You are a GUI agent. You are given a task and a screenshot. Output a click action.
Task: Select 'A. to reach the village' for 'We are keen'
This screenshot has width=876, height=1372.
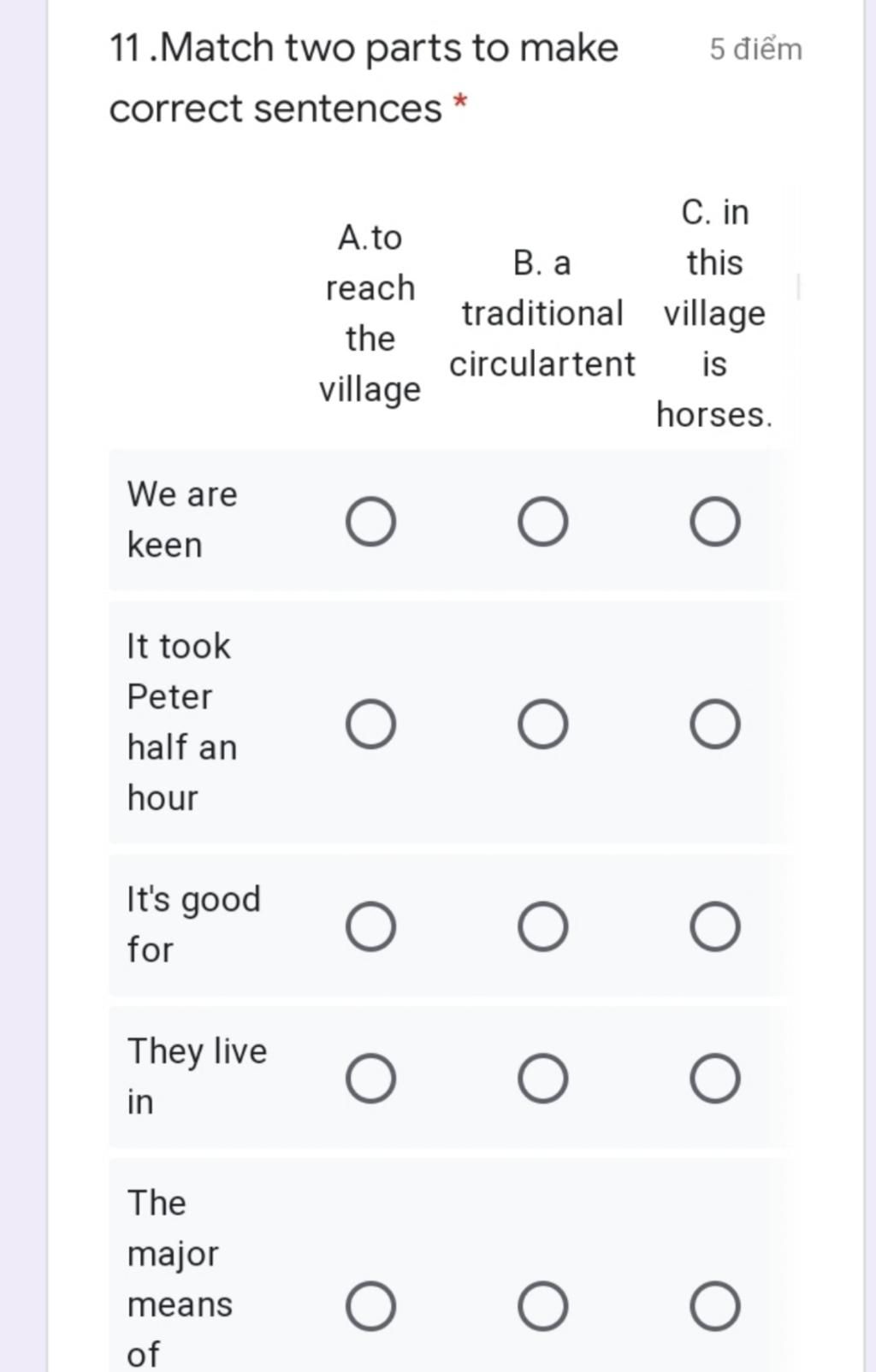(370, 522)
